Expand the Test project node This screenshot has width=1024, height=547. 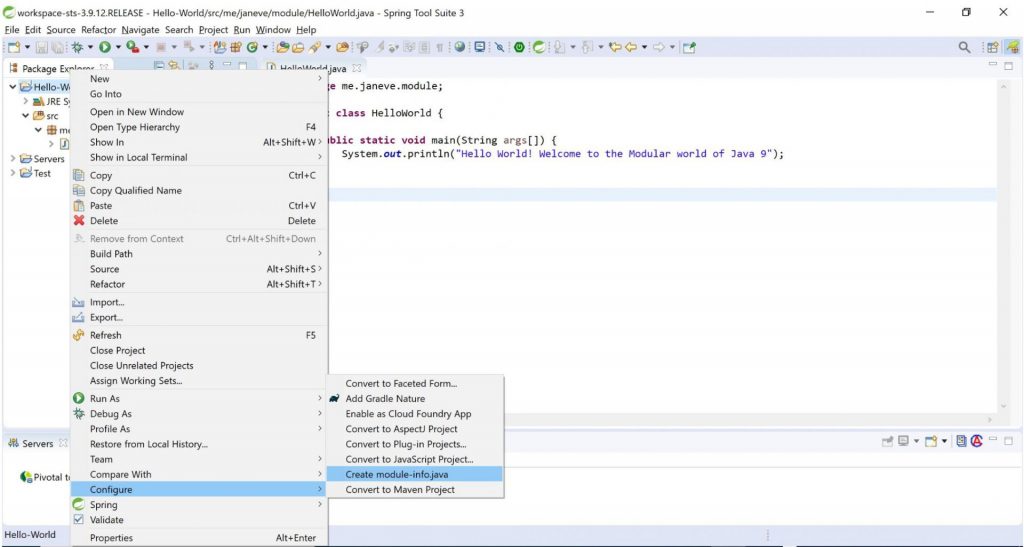(13, 173)
